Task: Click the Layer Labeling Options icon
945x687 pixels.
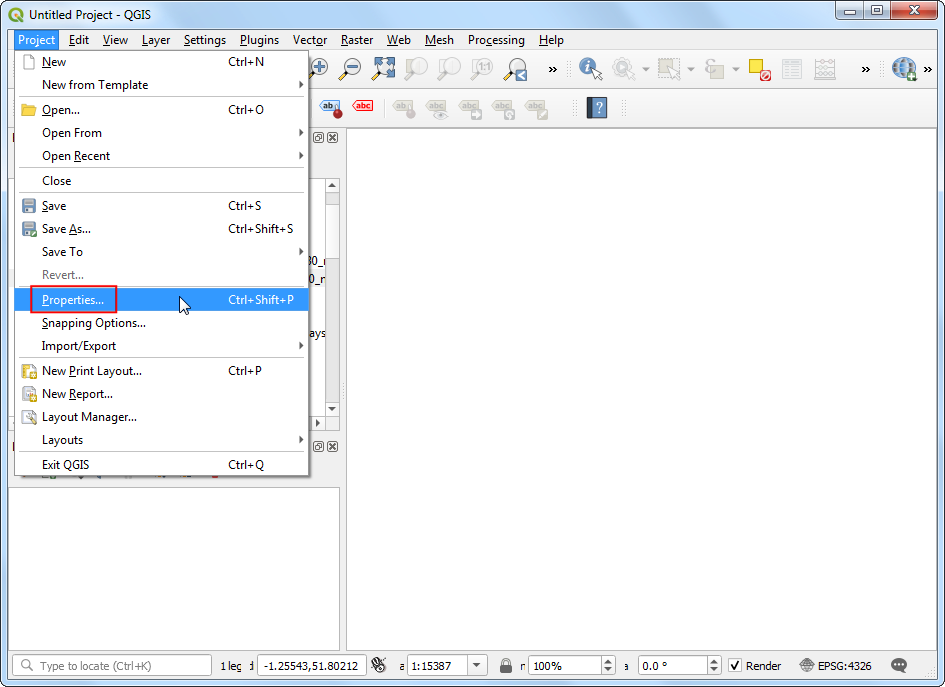Action: [331, 108]
